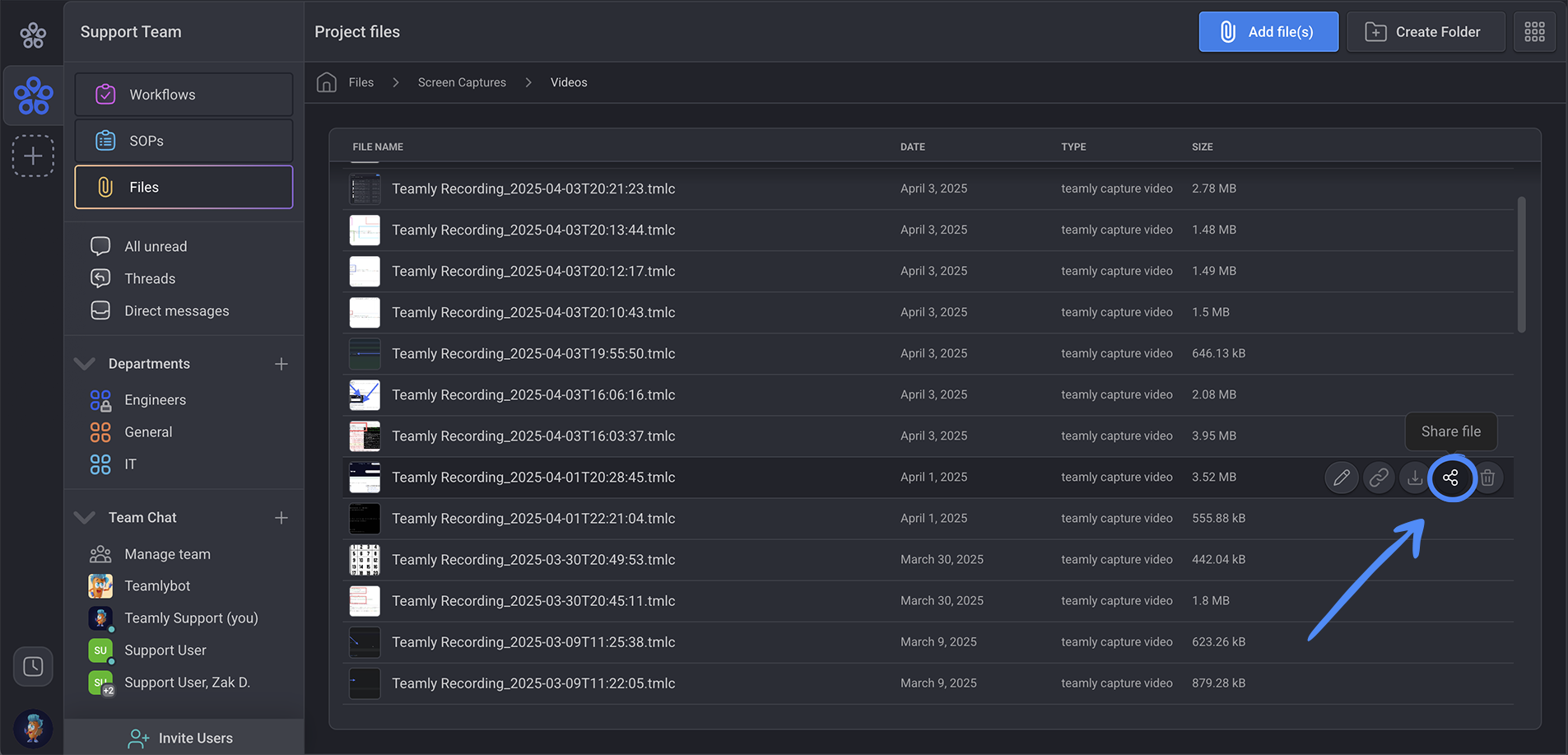Click the edit pencil icon on the hovered file row
This screenshot has width=1568, height=755.
coord(1342,478)
